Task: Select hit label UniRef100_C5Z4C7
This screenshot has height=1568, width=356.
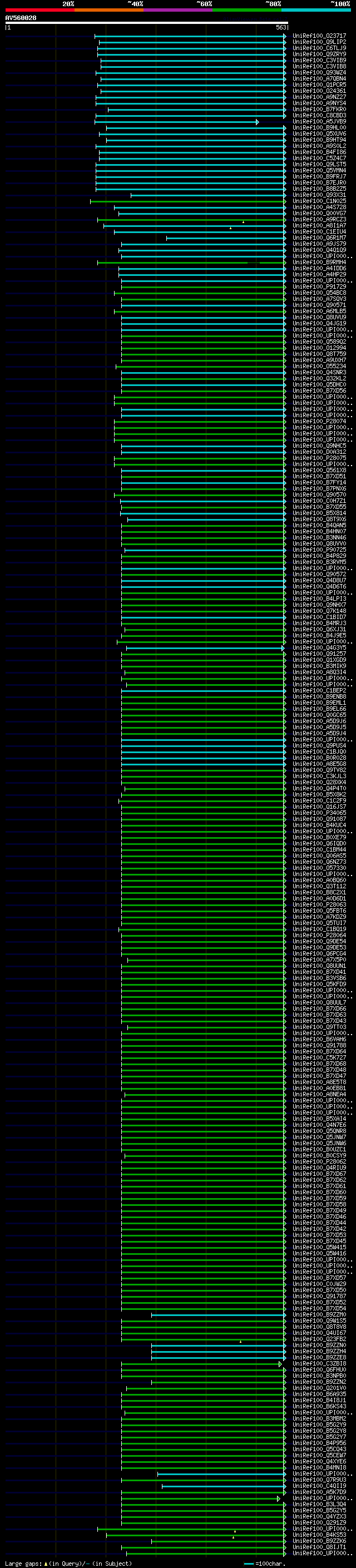Action: (319, 159)
